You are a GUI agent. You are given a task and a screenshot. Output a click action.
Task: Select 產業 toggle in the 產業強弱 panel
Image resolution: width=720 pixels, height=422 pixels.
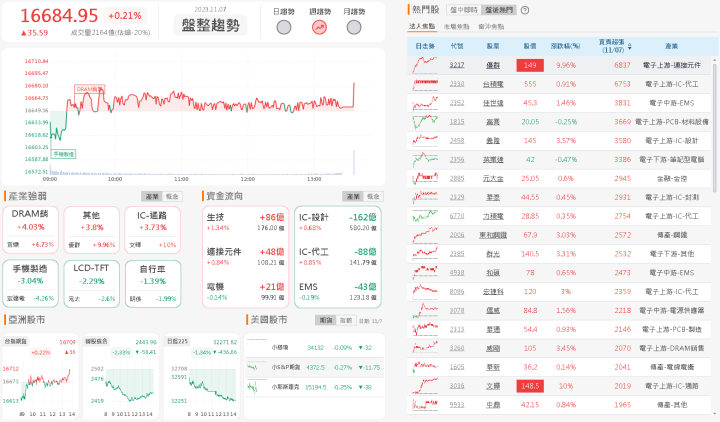152,197
